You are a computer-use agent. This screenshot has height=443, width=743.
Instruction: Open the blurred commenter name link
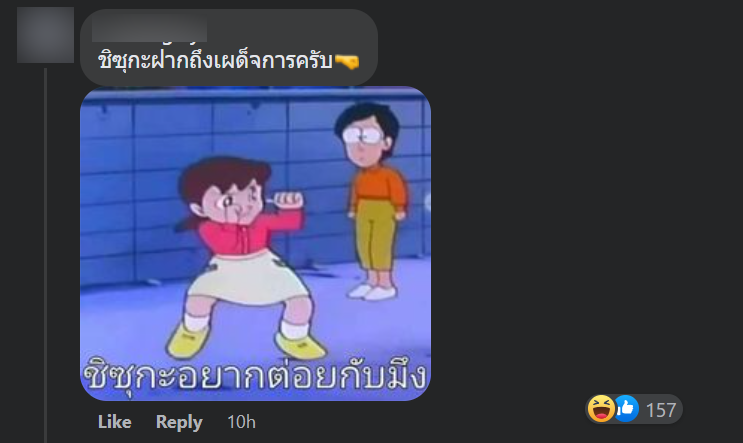pos(149,28)
